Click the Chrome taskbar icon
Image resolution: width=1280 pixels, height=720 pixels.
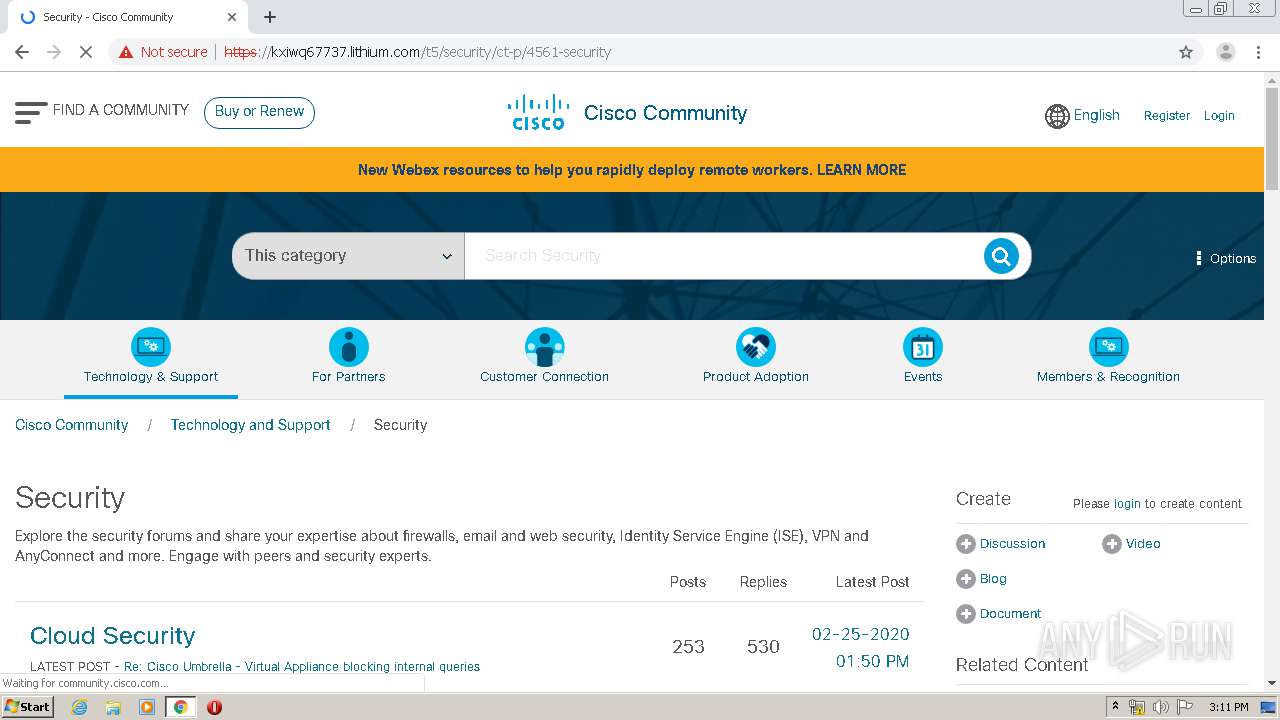180,707
